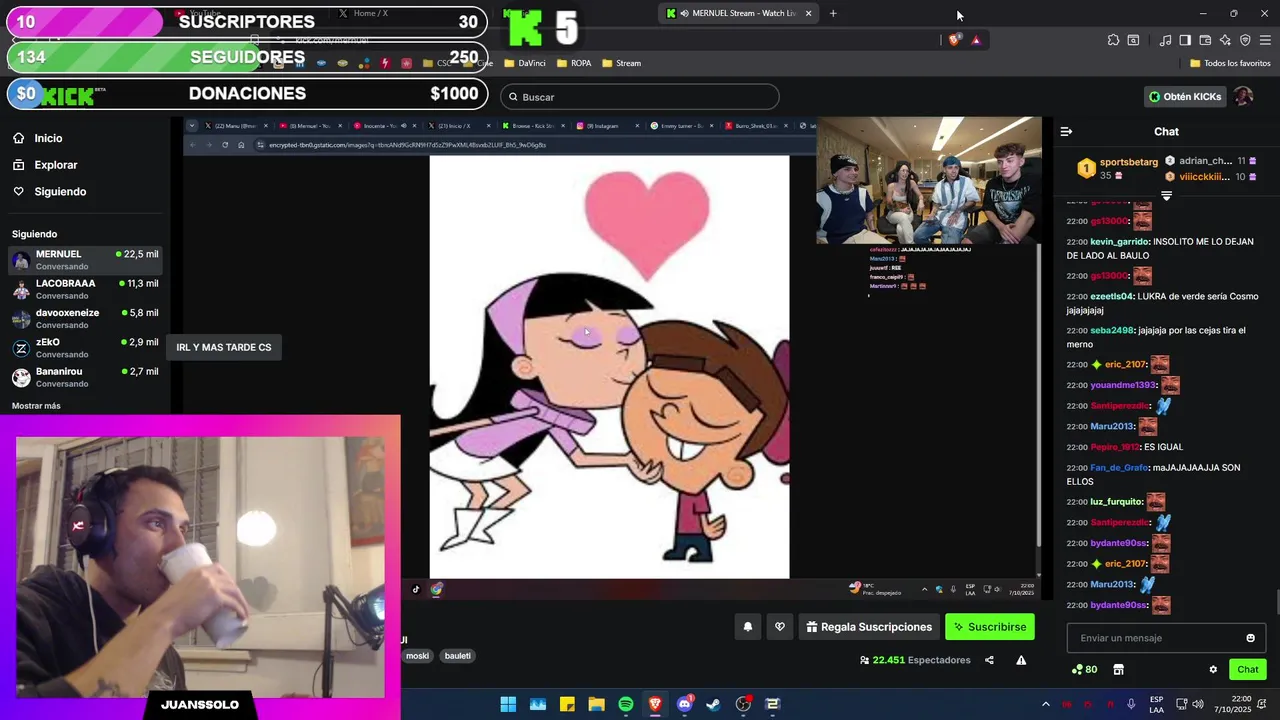
Task: Open the Brave Wallet icon
Action: tap(1205, 40)
